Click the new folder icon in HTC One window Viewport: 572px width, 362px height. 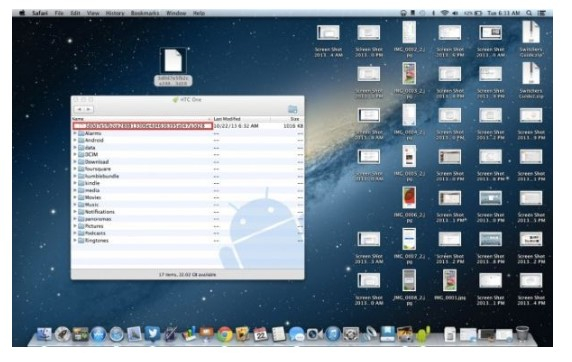[292, 109]
